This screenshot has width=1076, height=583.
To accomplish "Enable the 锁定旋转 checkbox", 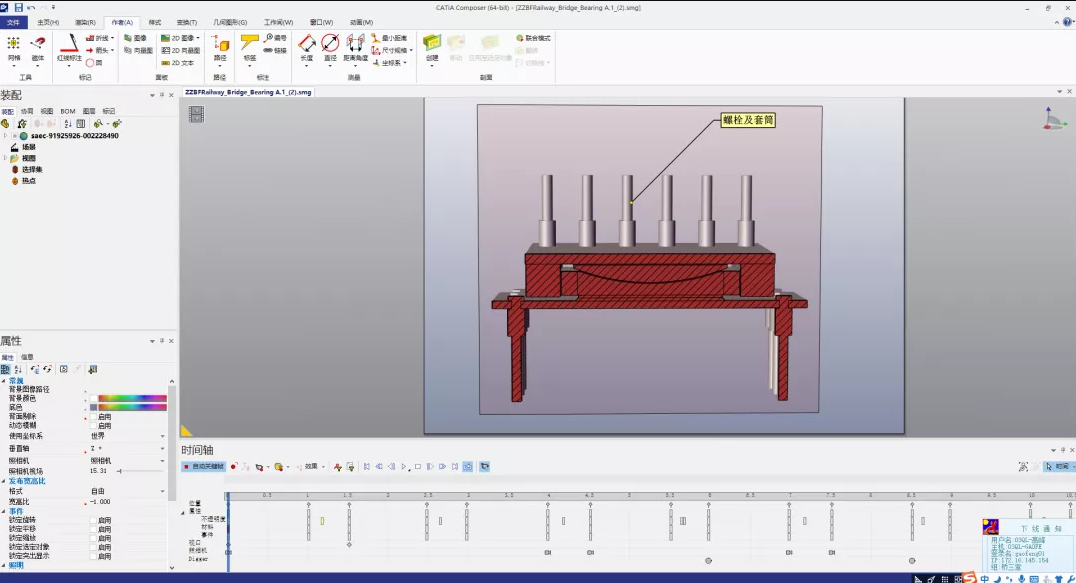I will point(93,520).
